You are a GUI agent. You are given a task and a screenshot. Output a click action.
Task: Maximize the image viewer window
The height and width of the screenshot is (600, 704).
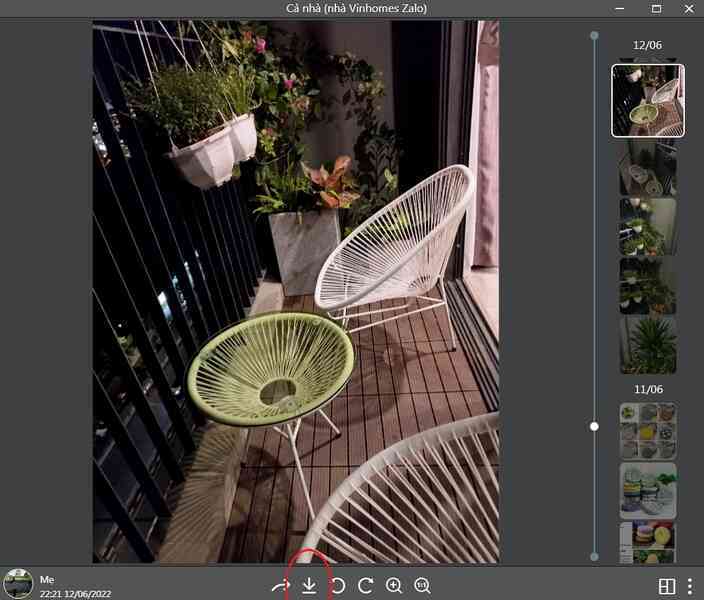click(656, 9)
